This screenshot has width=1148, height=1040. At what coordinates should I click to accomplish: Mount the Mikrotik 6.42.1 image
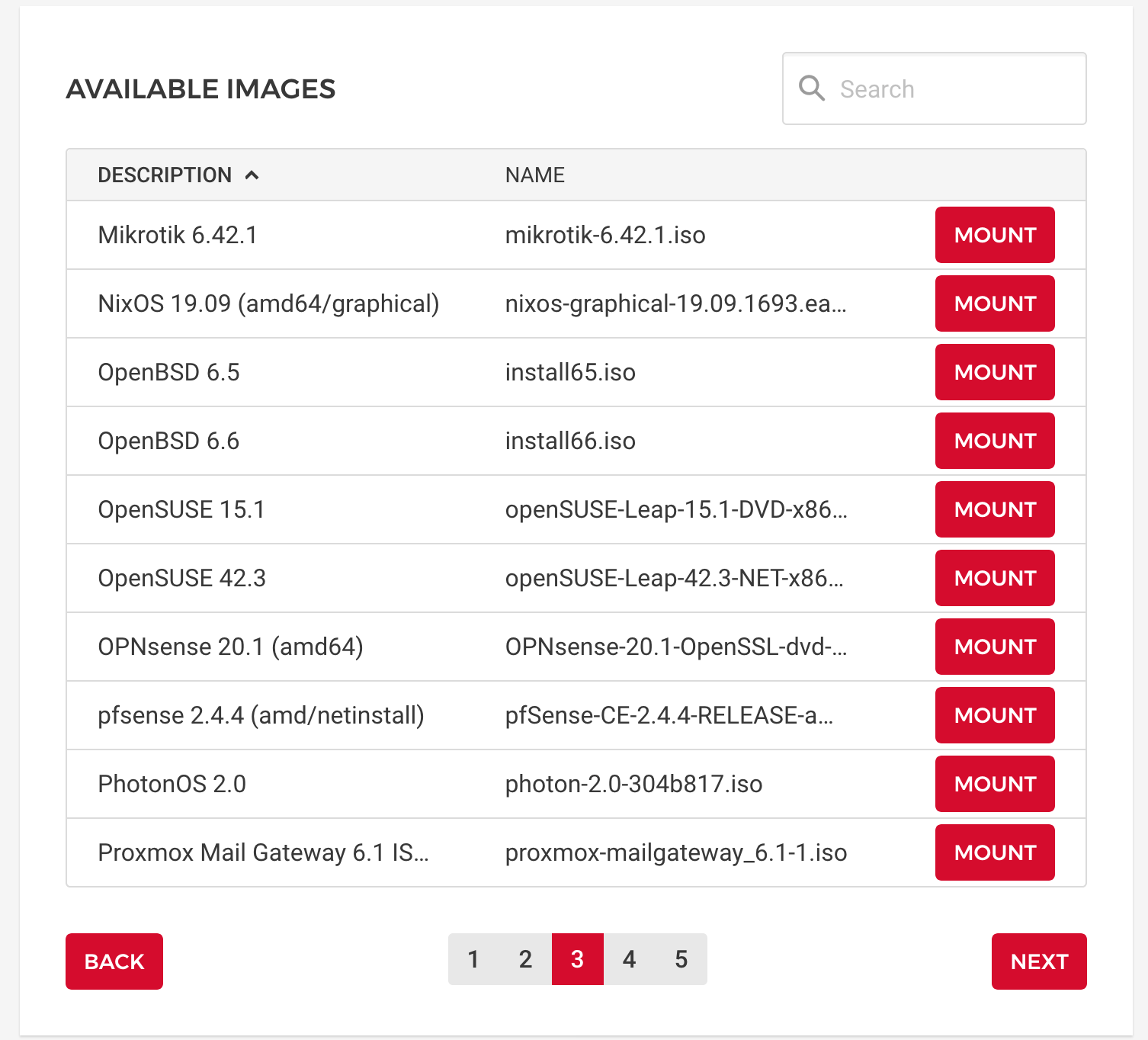(x=995, y=235)
